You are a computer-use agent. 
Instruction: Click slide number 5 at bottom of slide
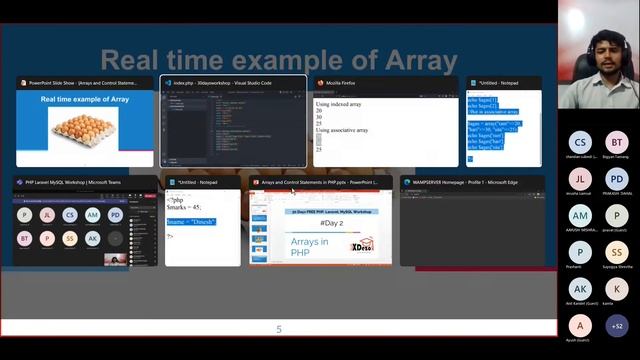point(279,329)
